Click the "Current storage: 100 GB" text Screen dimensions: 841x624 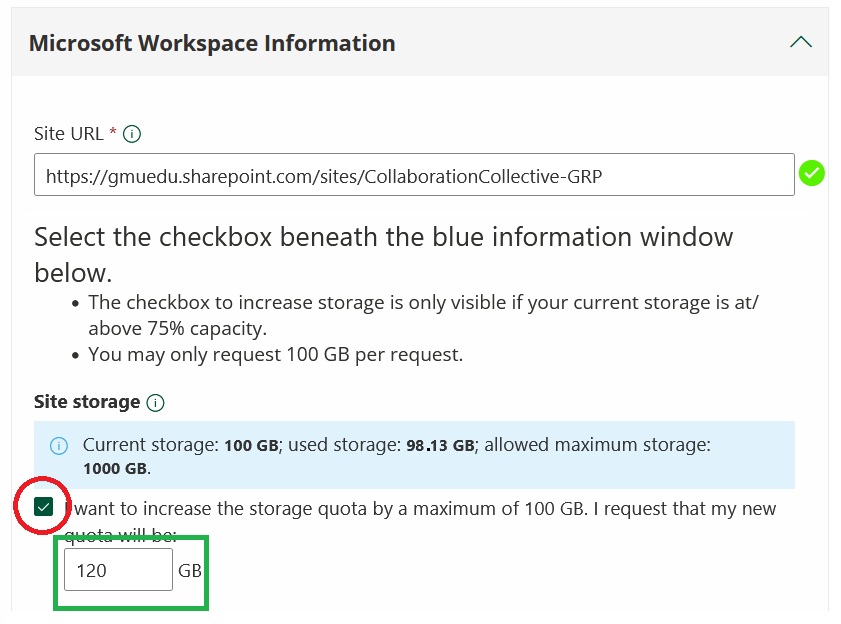pos(180,445)
